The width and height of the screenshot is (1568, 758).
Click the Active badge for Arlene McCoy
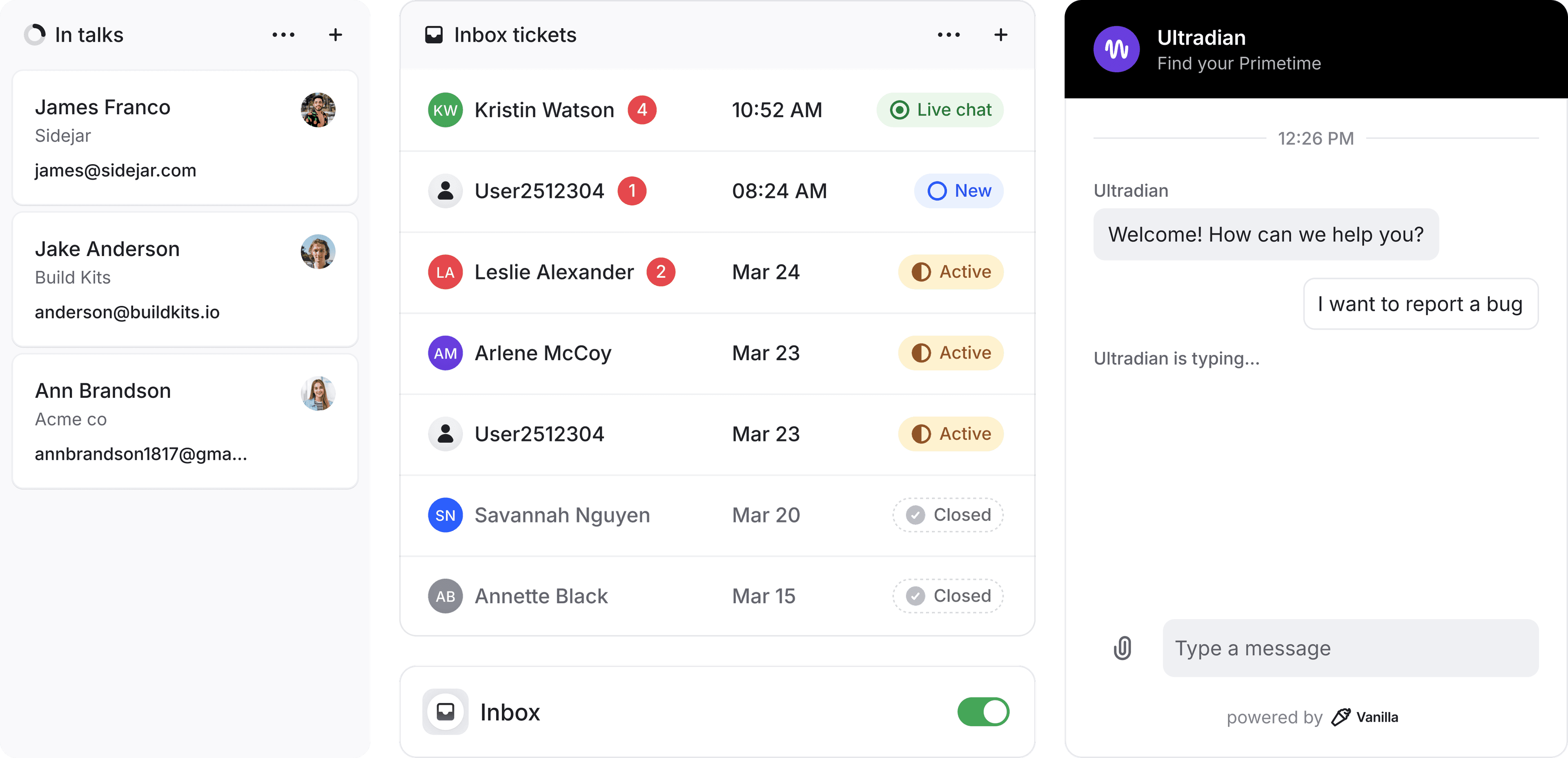click(951, 353)
